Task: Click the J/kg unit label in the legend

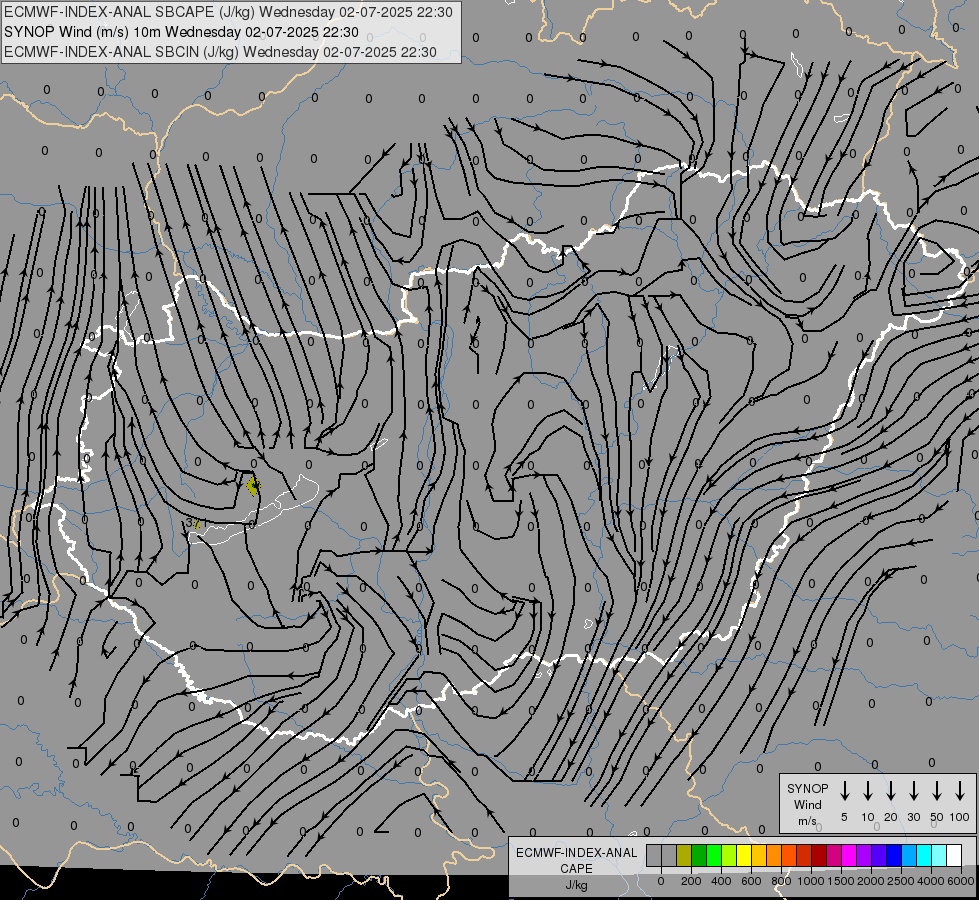Action: tap(576, 885)
